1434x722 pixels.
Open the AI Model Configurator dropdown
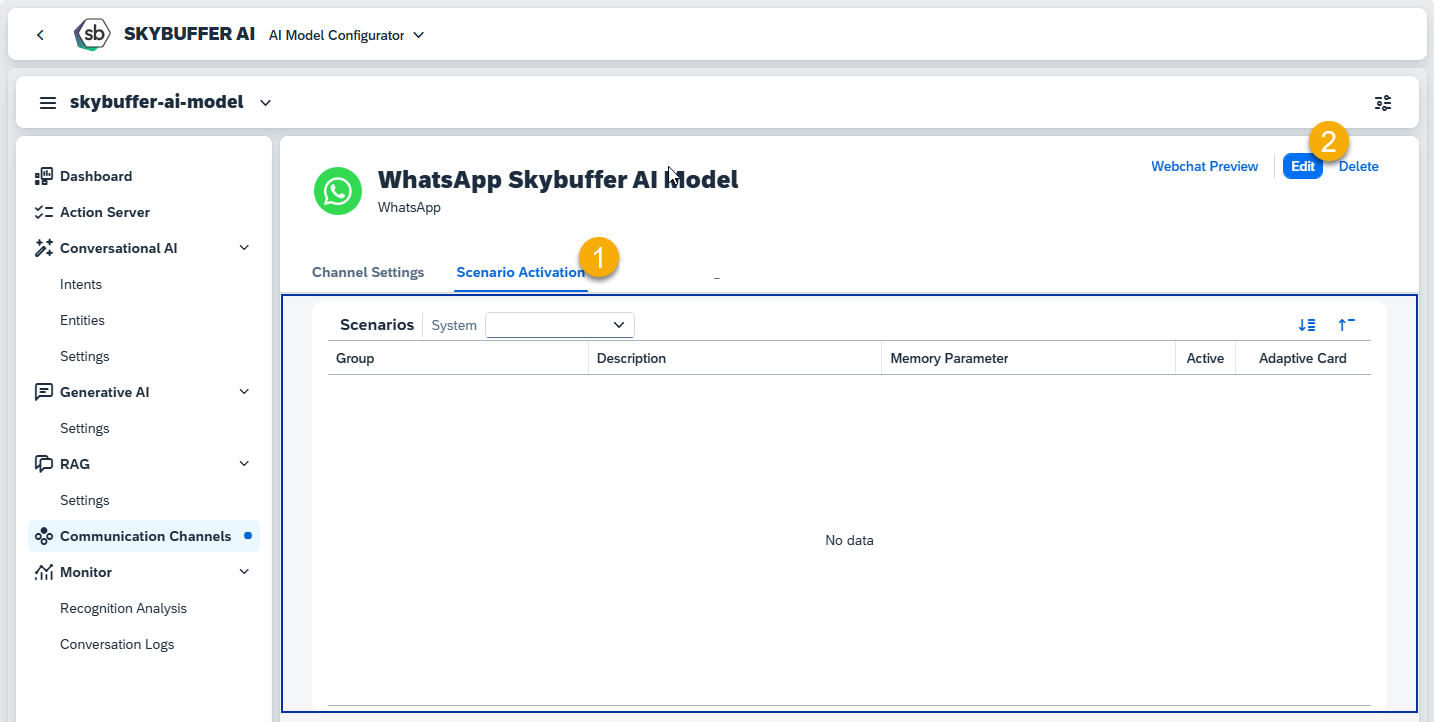click(347, 35)
